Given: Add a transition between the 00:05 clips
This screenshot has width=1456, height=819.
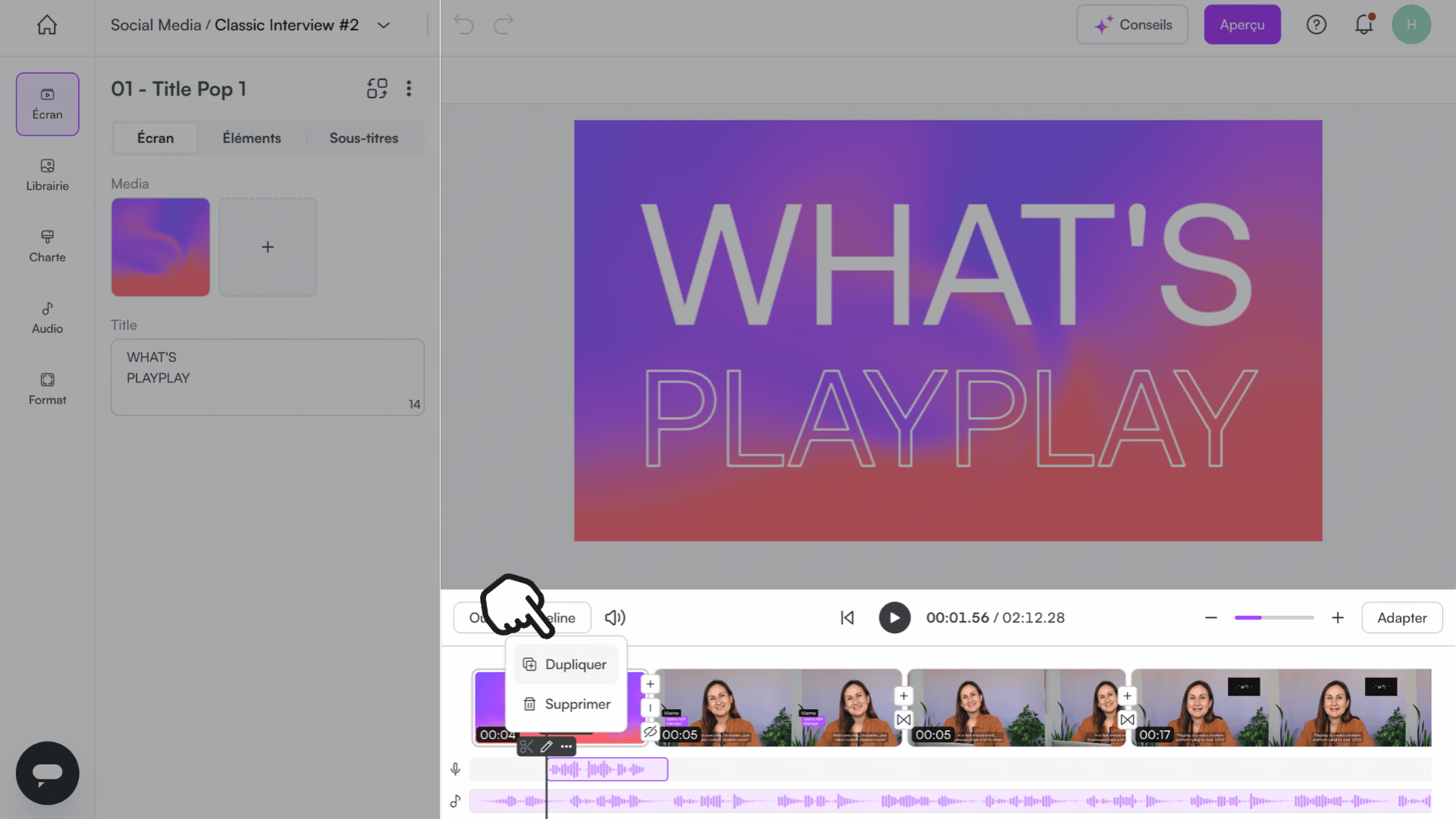Looking at the screenshot, I should pyautogui.click(x=903, y=720).
